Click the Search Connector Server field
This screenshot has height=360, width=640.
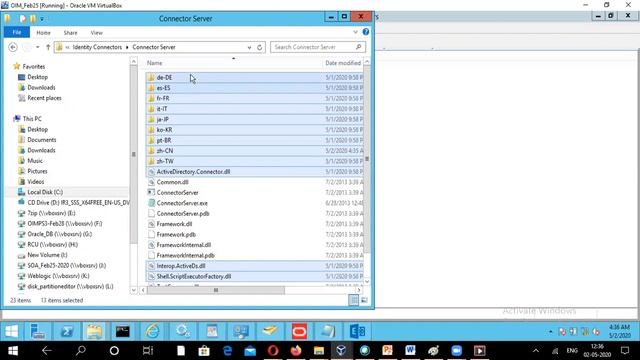point(318,47)
